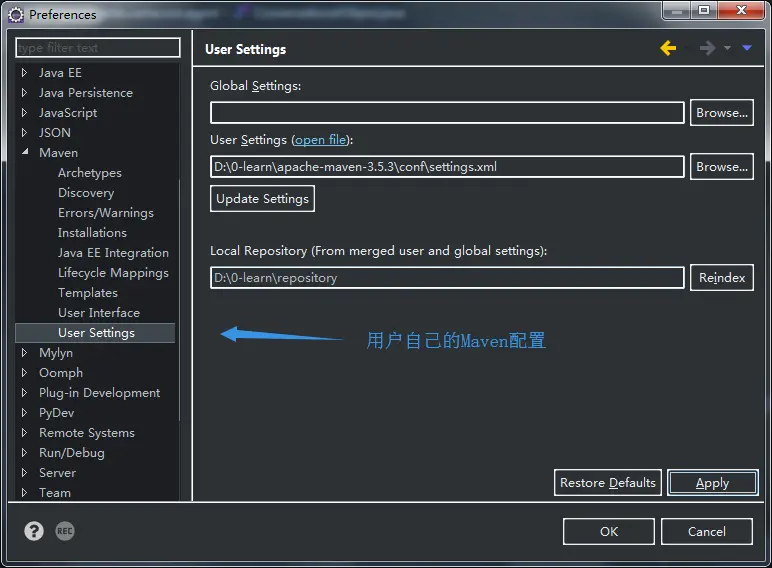The height and width of the screenshot is (568, 772).
Task: Expand the Mylyn node
Action: [24, 352]
